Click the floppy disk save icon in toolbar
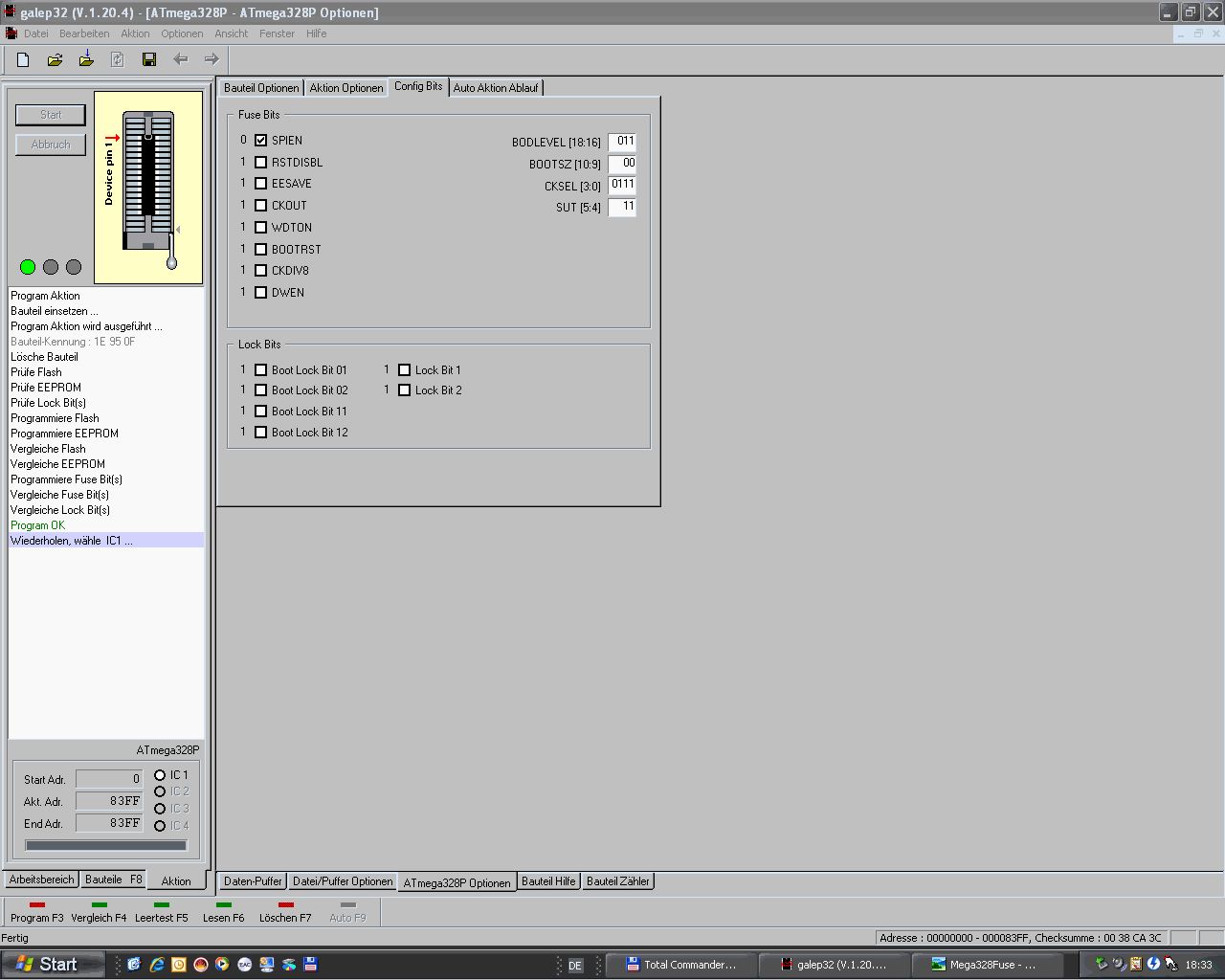Image resolution: width=1225 pixels, height=980 pixels. 149,59
